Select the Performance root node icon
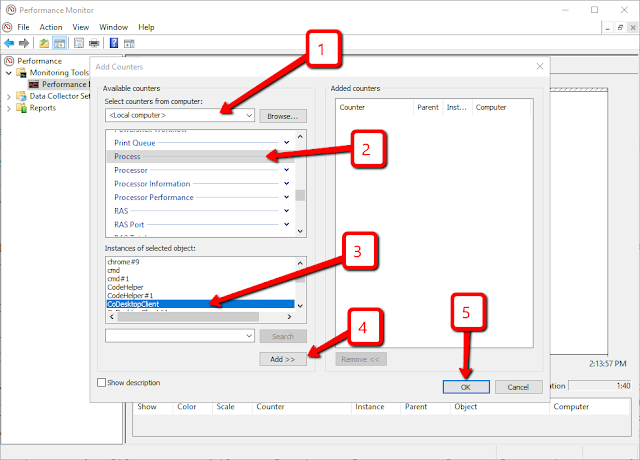The height and width of the screenshot is (460, 640). tap(9, 61)
